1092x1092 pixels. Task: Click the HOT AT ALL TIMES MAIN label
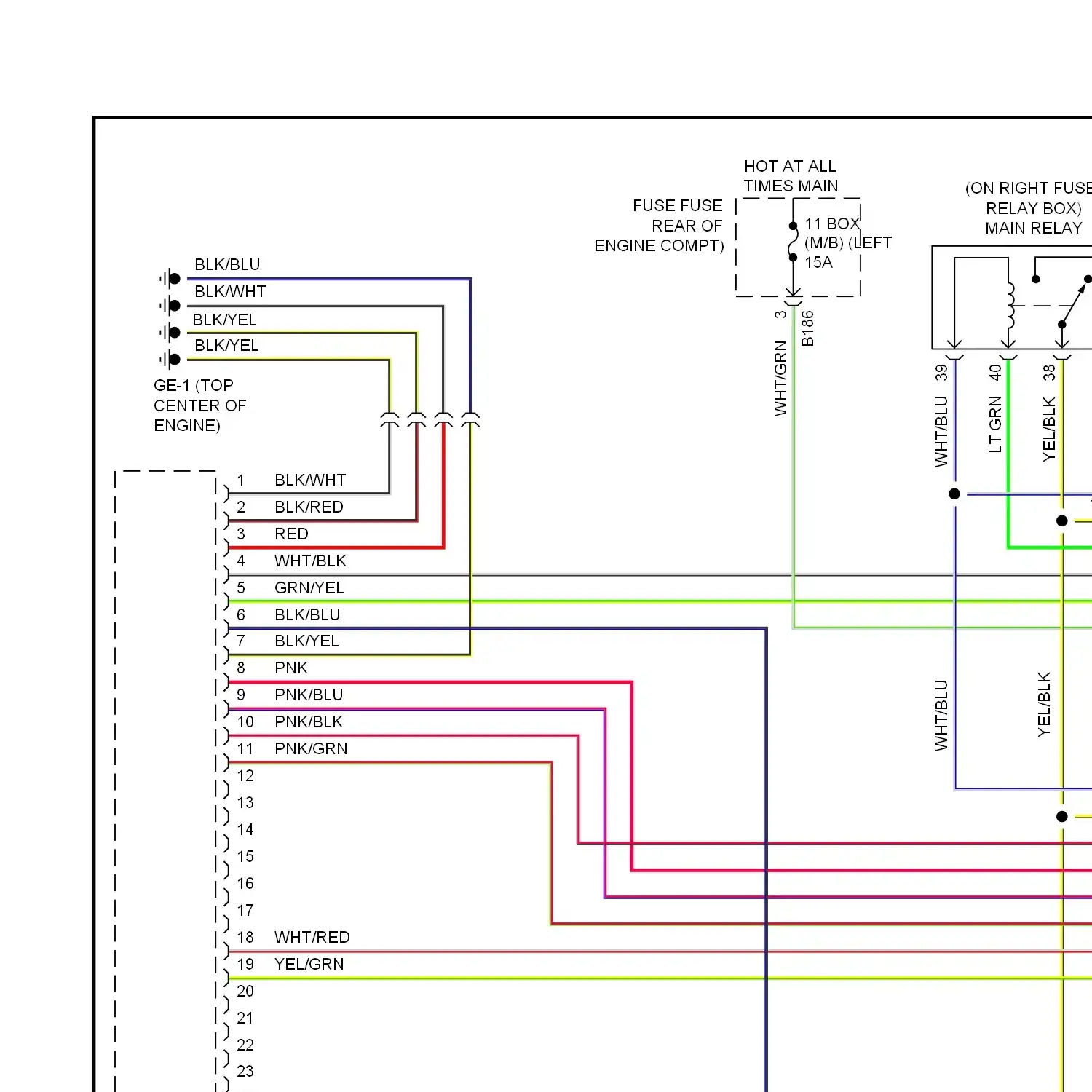tap(791, 176)
